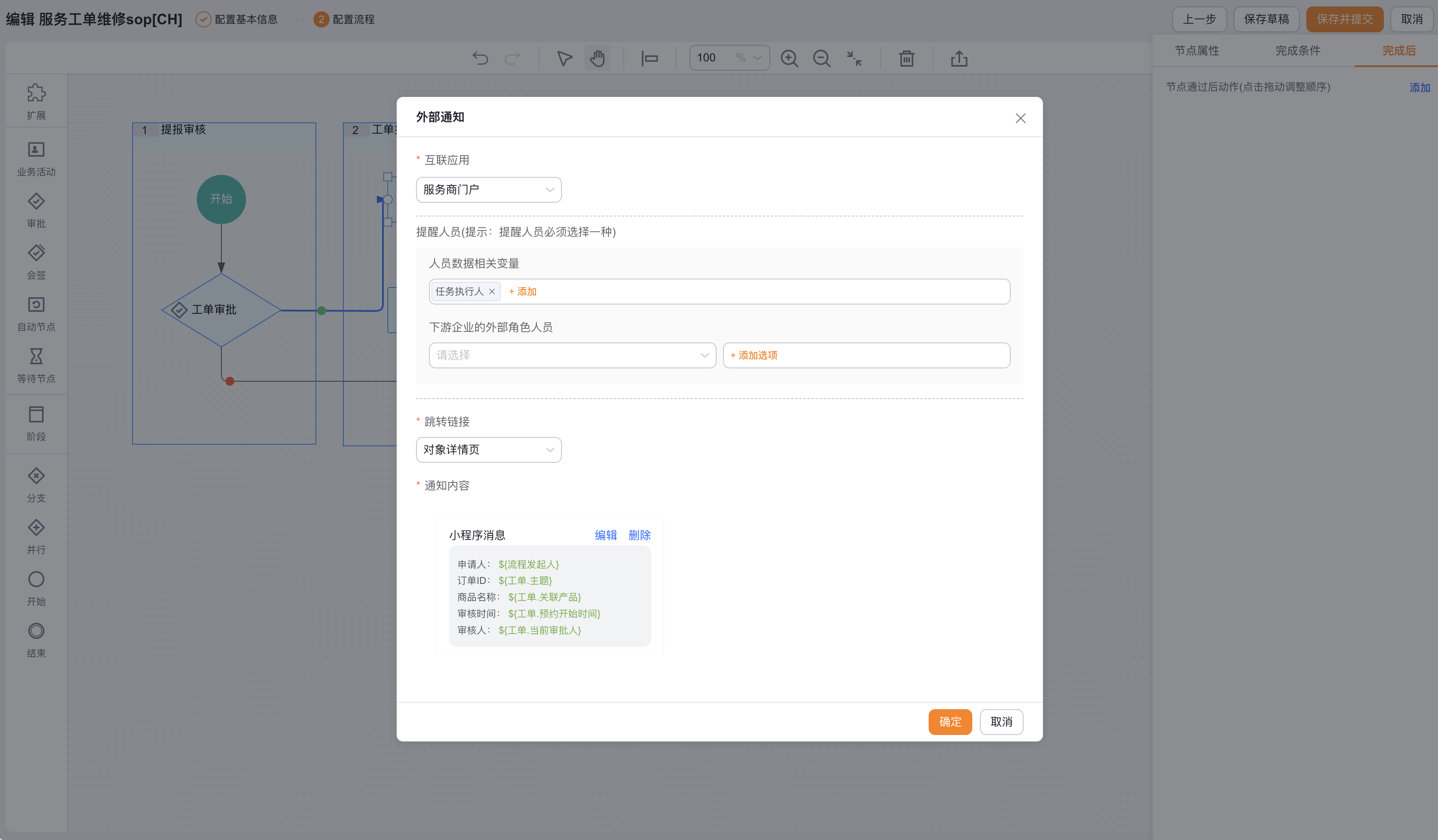
Task: Click the red connector dot on canvas
Action: 229,381
